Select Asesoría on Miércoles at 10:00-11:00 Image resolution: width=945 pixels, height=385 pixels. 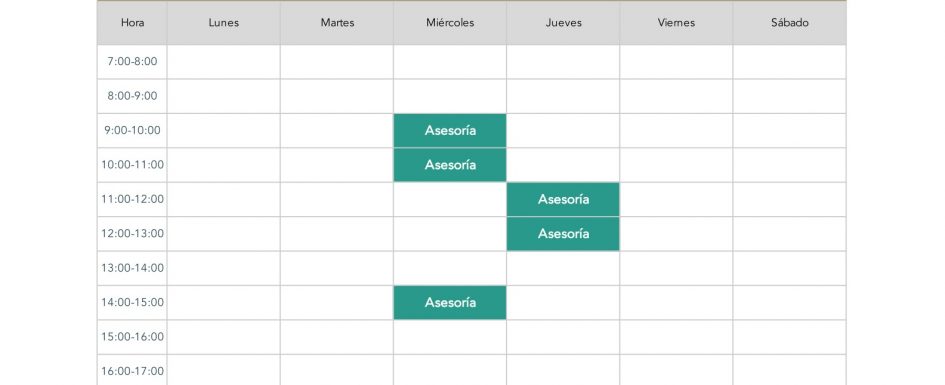point(450,164)
